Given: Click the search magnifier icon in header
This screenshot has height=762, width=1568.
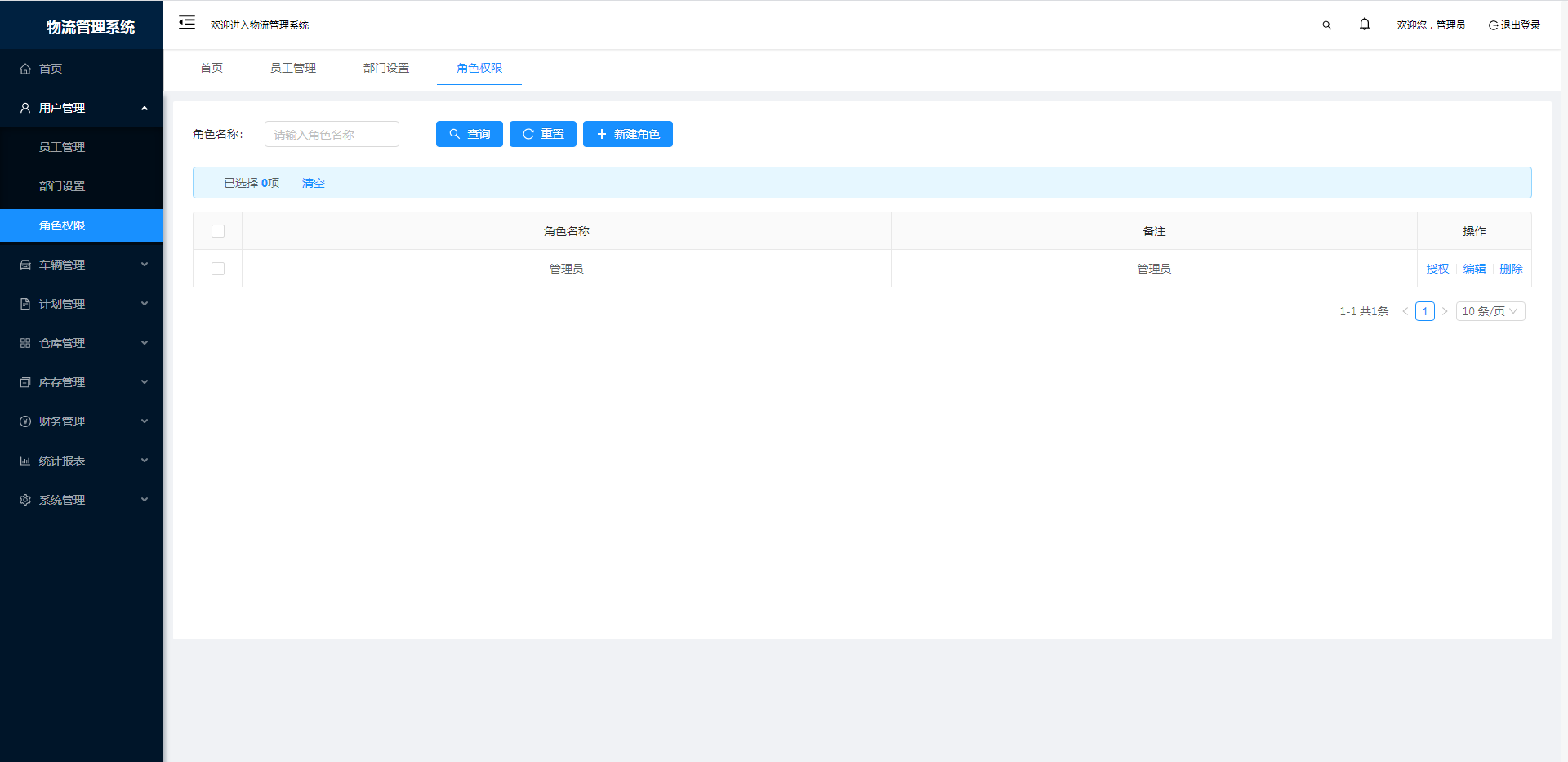Looking at the screenshot, I should 1326,25.
